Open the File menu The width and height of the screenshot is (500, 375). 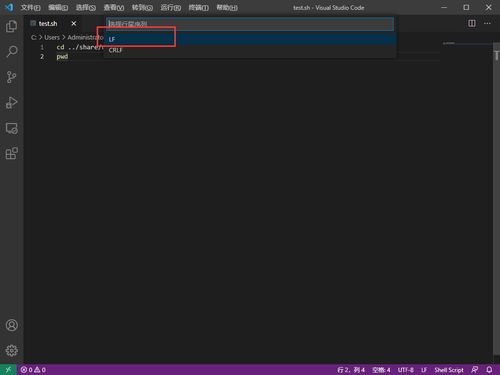[30, 7]
